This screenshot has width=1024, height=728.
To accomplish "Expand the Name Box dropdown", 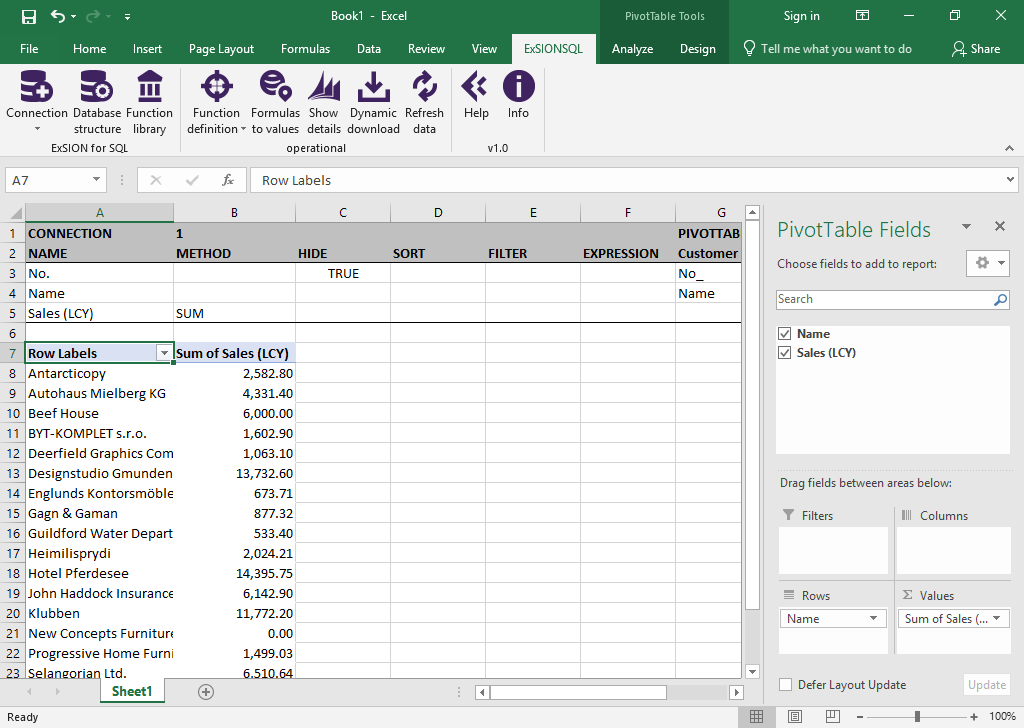I will pyautogui.click(x=96, y=180).
